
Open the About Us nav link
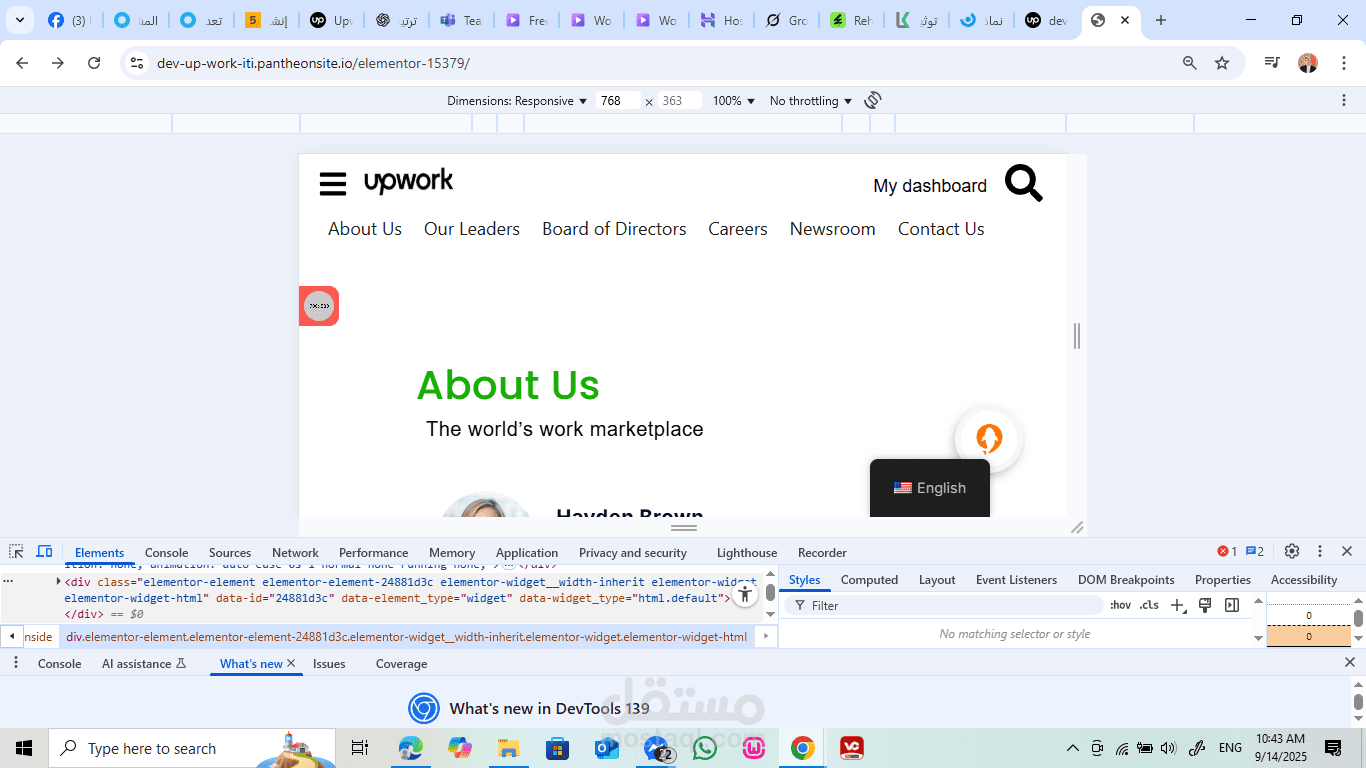tap(365, 229)
